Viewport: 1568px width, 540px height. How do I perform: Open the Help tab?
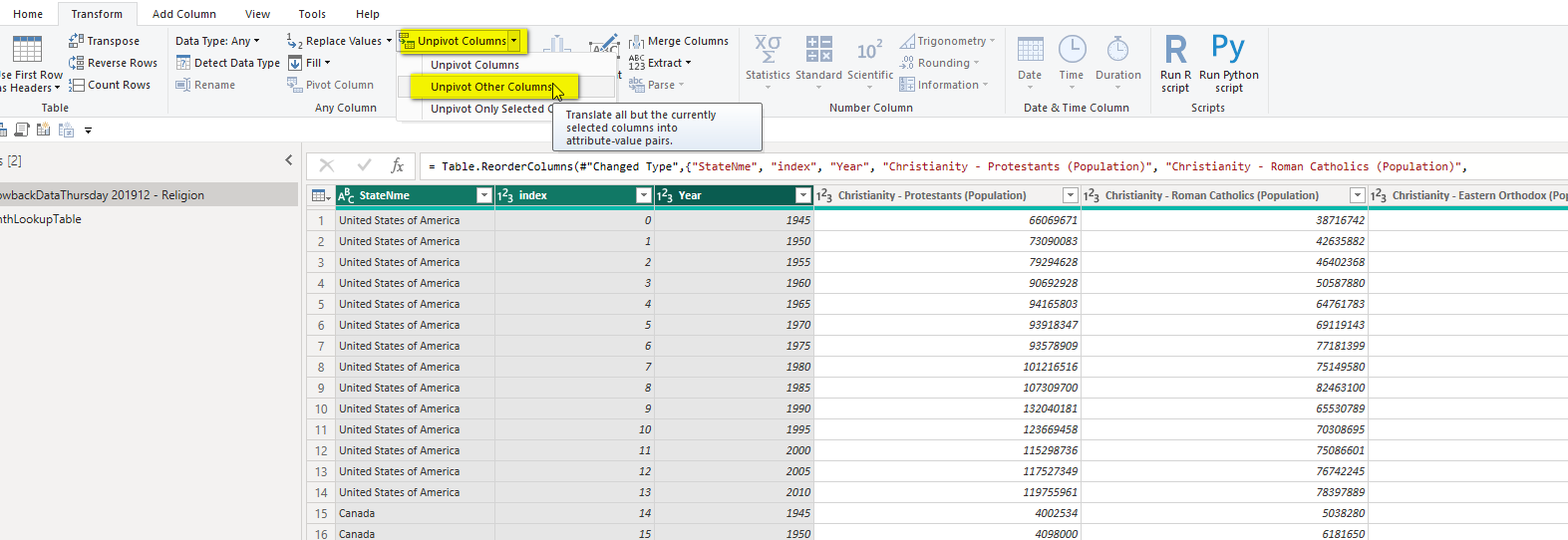point(368,14)
